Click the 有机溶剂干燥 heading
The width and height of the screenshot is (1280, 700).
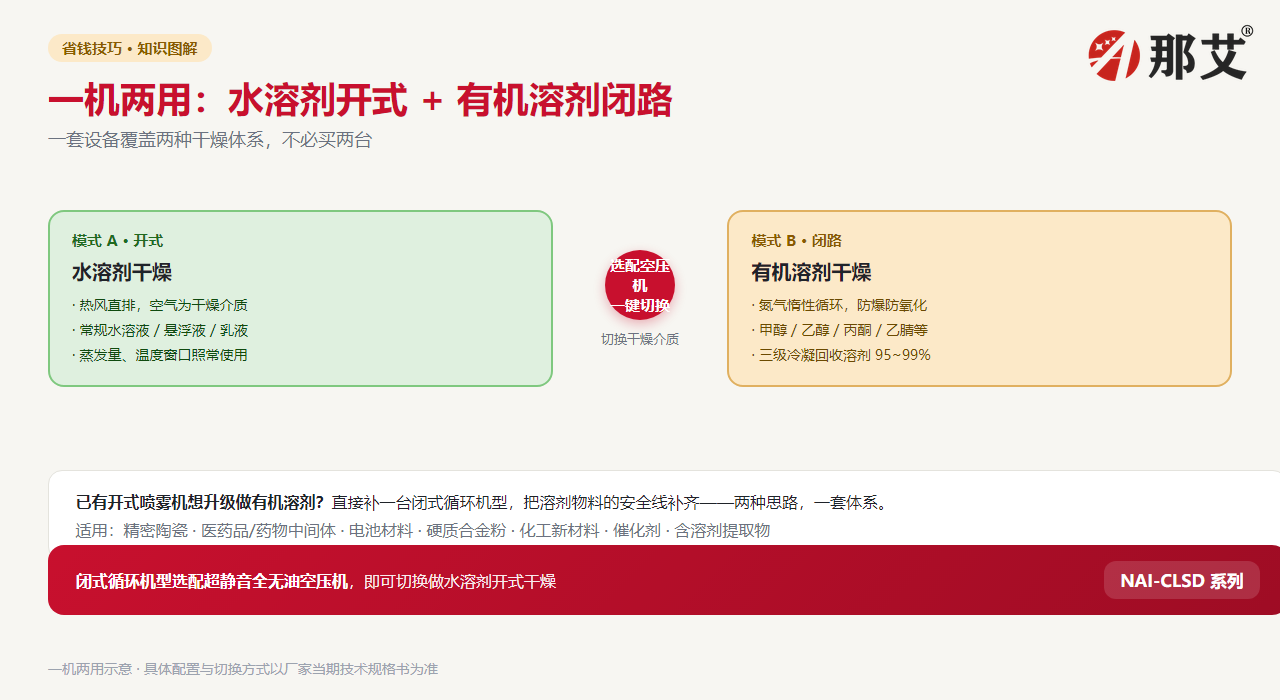811,272
